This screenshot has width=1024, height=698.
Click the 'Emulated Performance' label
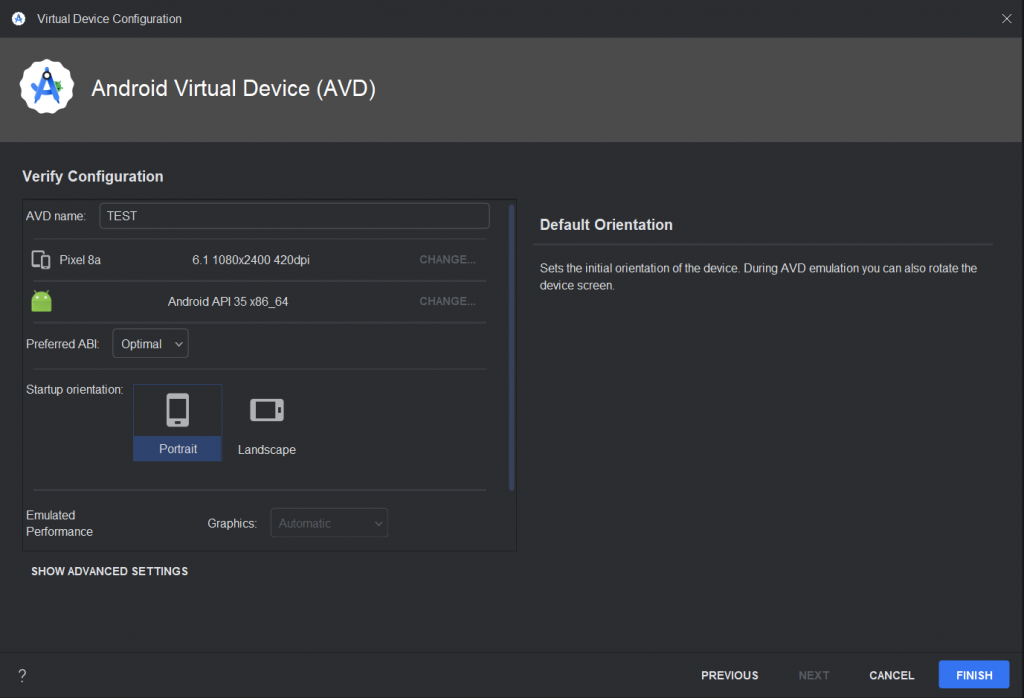click(x=59, y=523)
